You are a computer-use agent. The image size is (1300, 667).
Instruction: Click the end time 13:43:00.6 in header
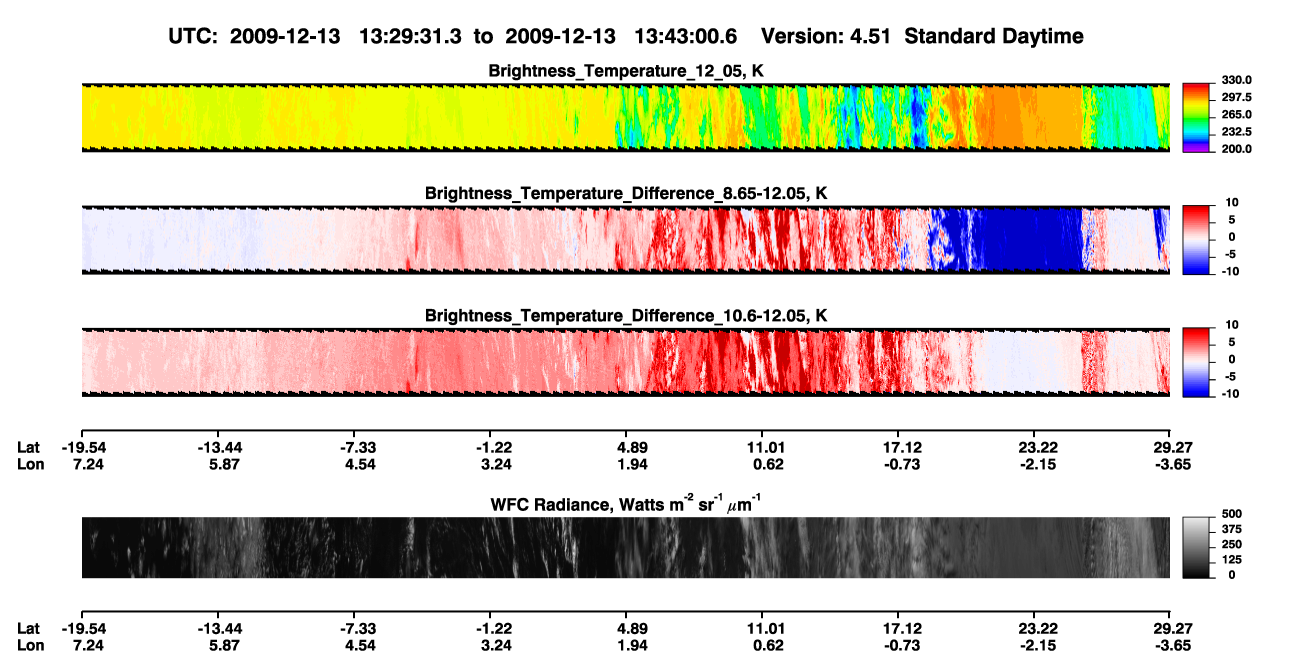[x=686, y=37]
